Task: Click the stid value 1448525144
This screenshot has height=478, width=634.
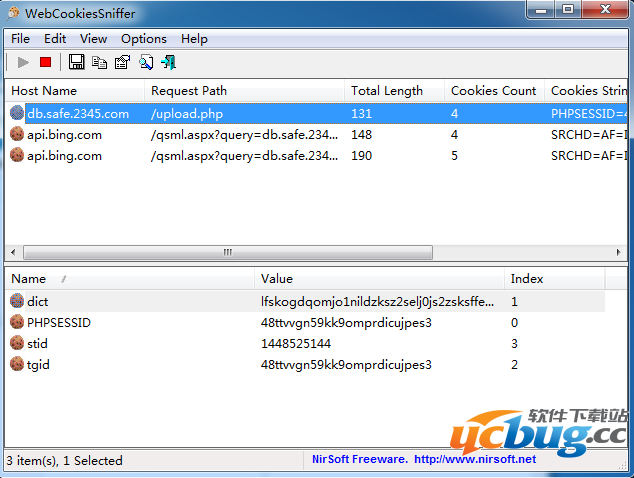Action: point(296,343)
